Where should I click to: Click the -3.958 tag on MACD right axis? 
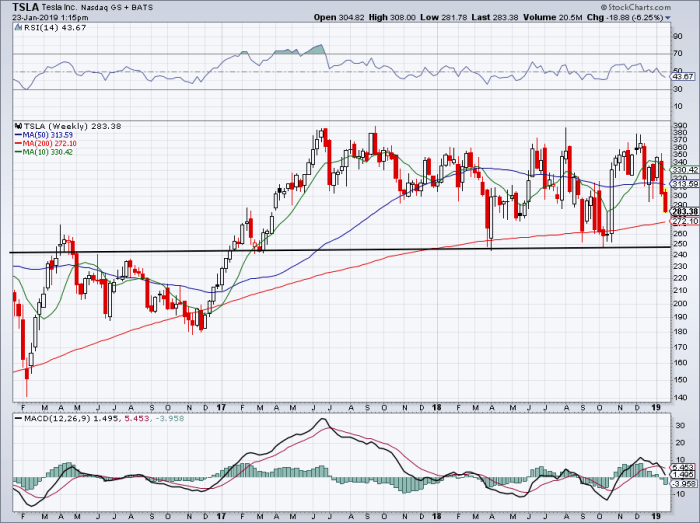pos(683,484)
